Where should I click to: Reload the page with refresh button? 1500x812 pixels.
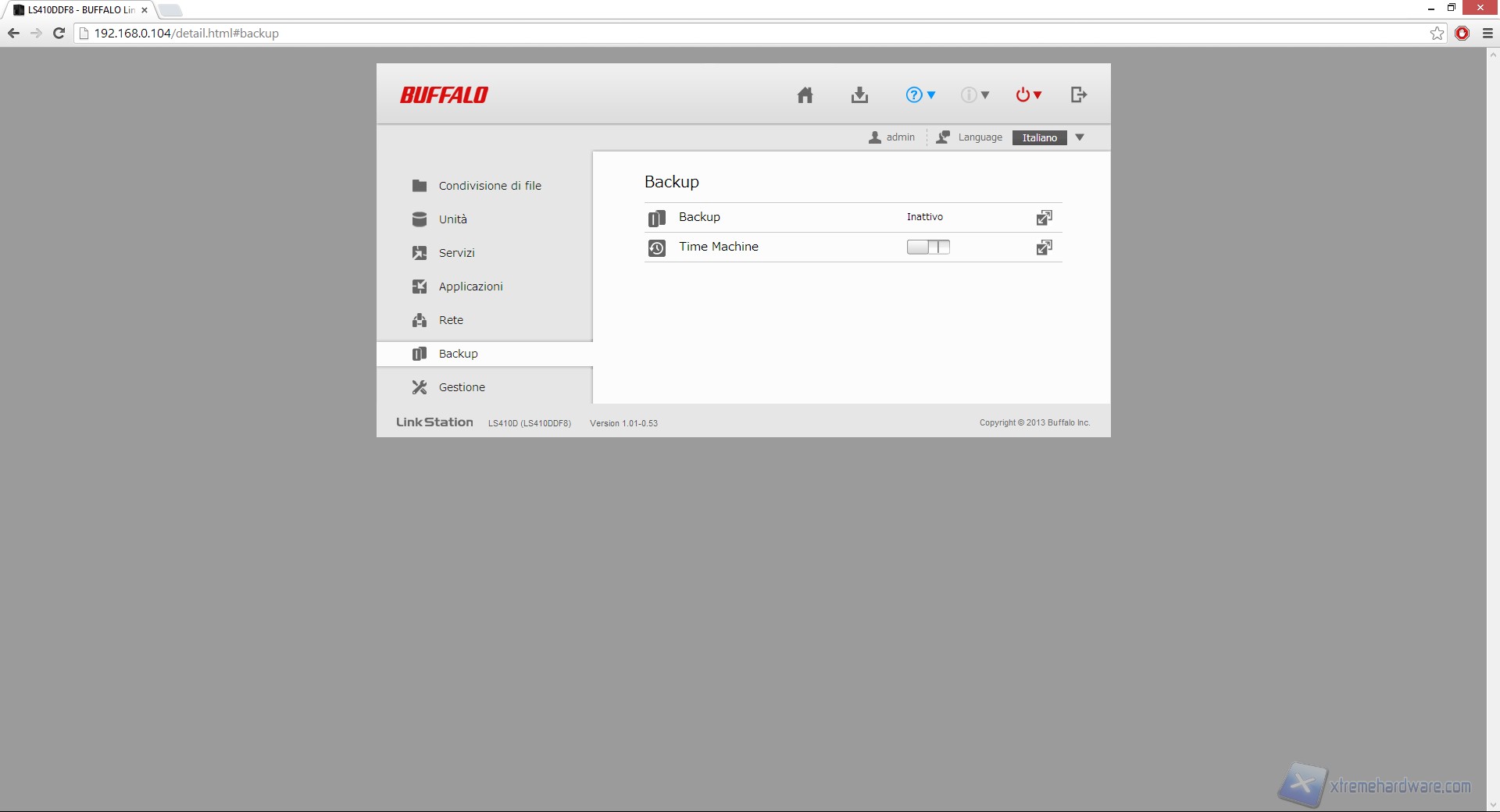[59, 34]
